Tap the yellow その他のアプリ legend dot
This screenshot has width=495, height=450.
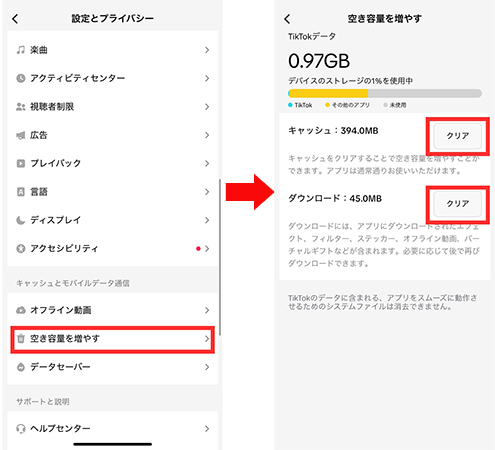(327, 105)
